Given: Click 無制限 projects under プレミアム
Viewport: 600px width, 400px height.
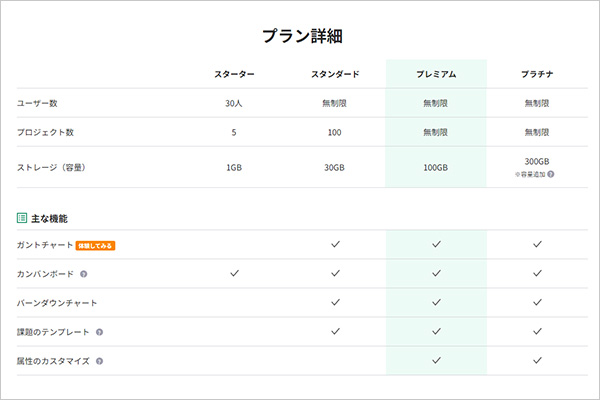Looking at the screenshot, I should (x=435, y=132).
